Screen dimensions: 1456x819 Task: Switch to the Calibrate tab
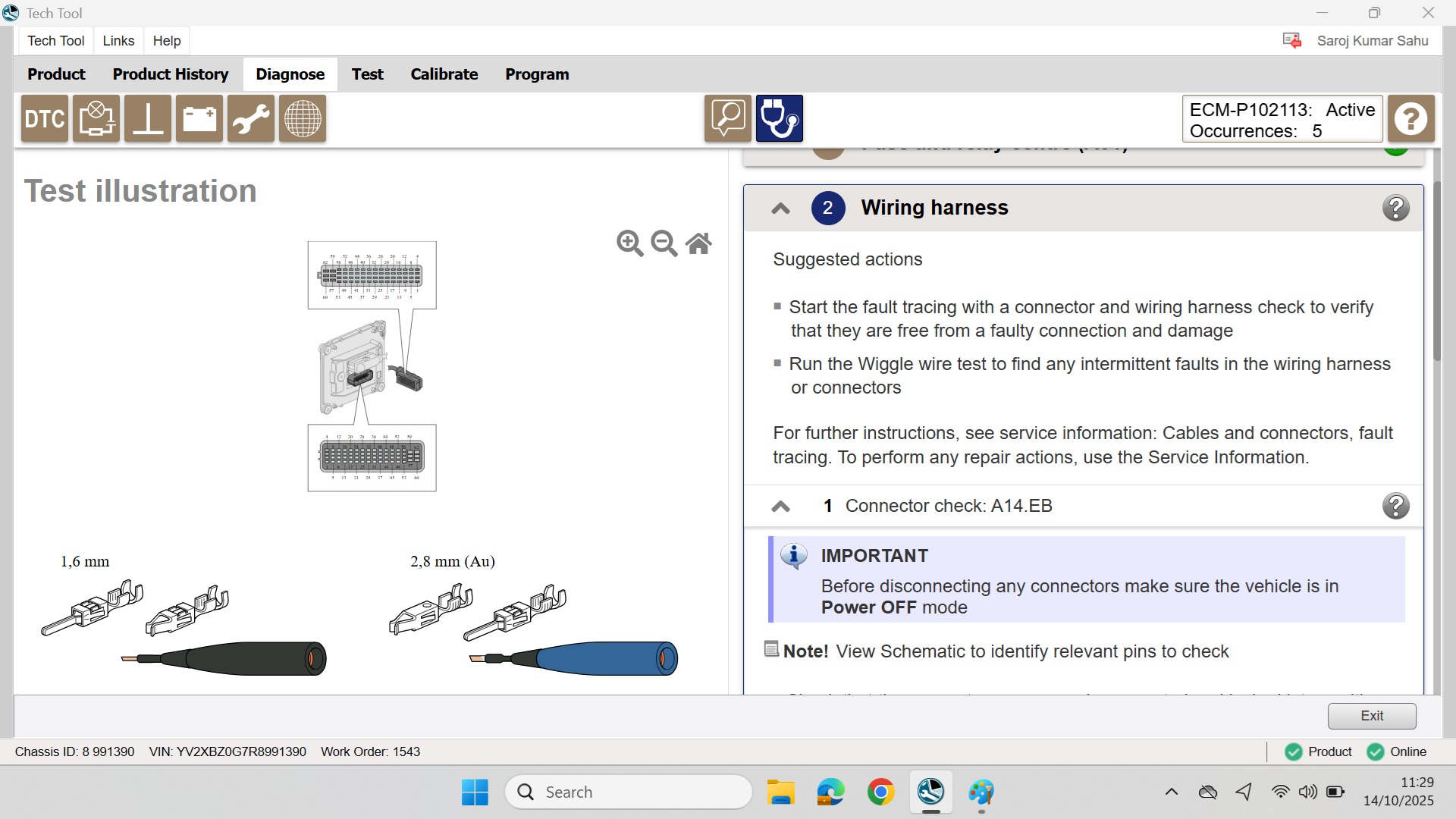(x=444, y=74)
